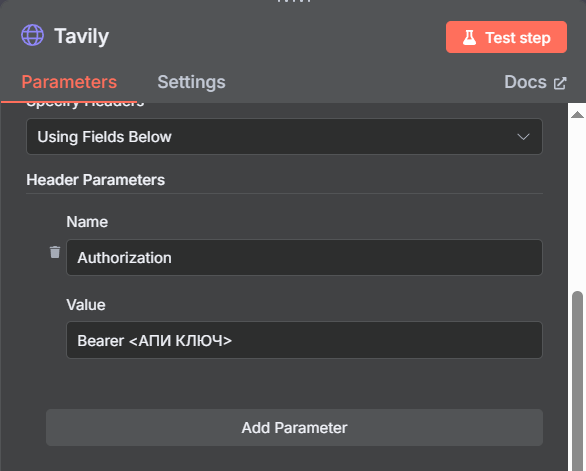Click the vertical scrollbar thumb
Image resolution: width=586 pixels, height=471 pixels.
coord(577,379)
